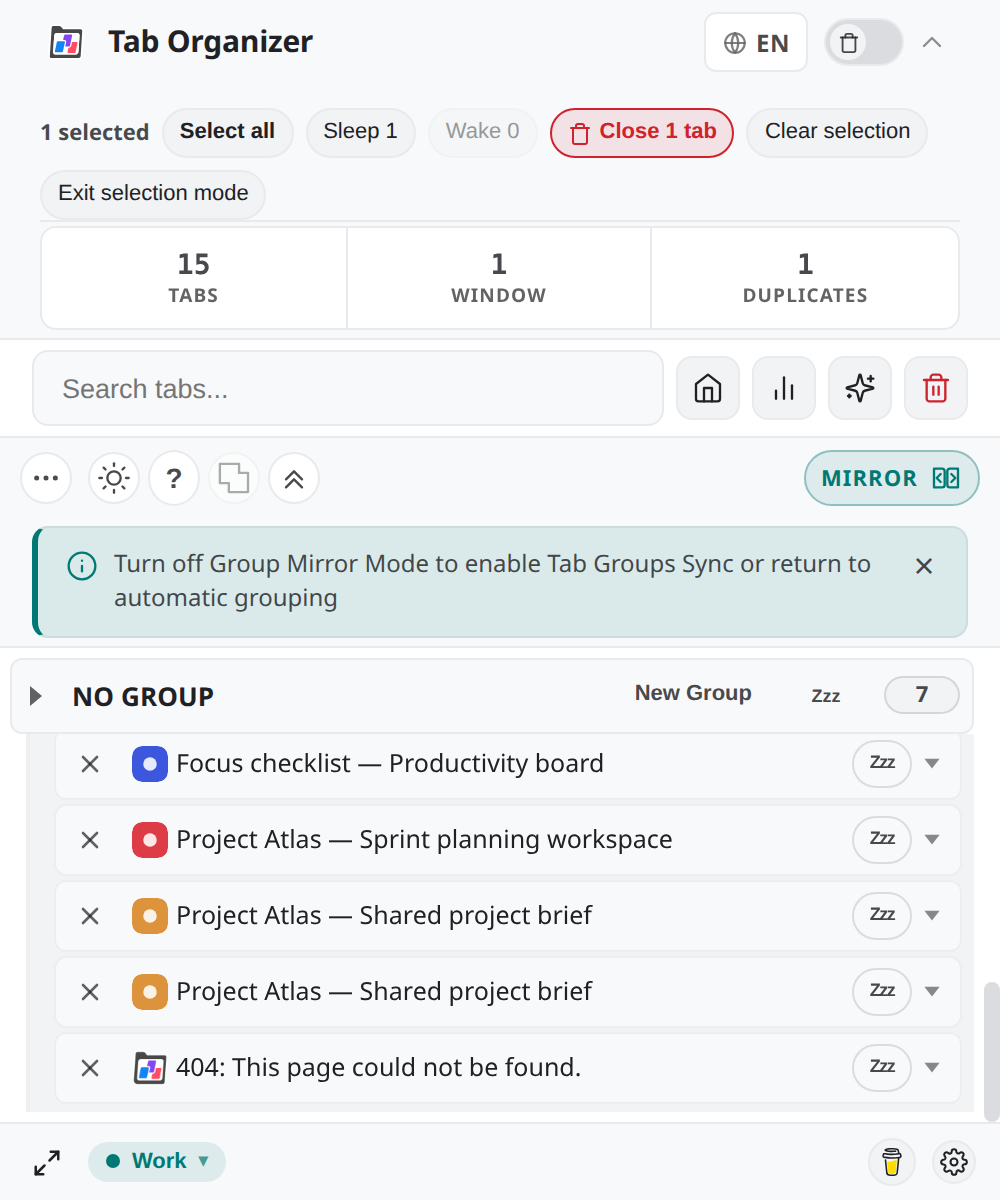1000x1200 pixels.
Task: Close the Sprint planning workspace tab with its X
Action: pos(90,840)
